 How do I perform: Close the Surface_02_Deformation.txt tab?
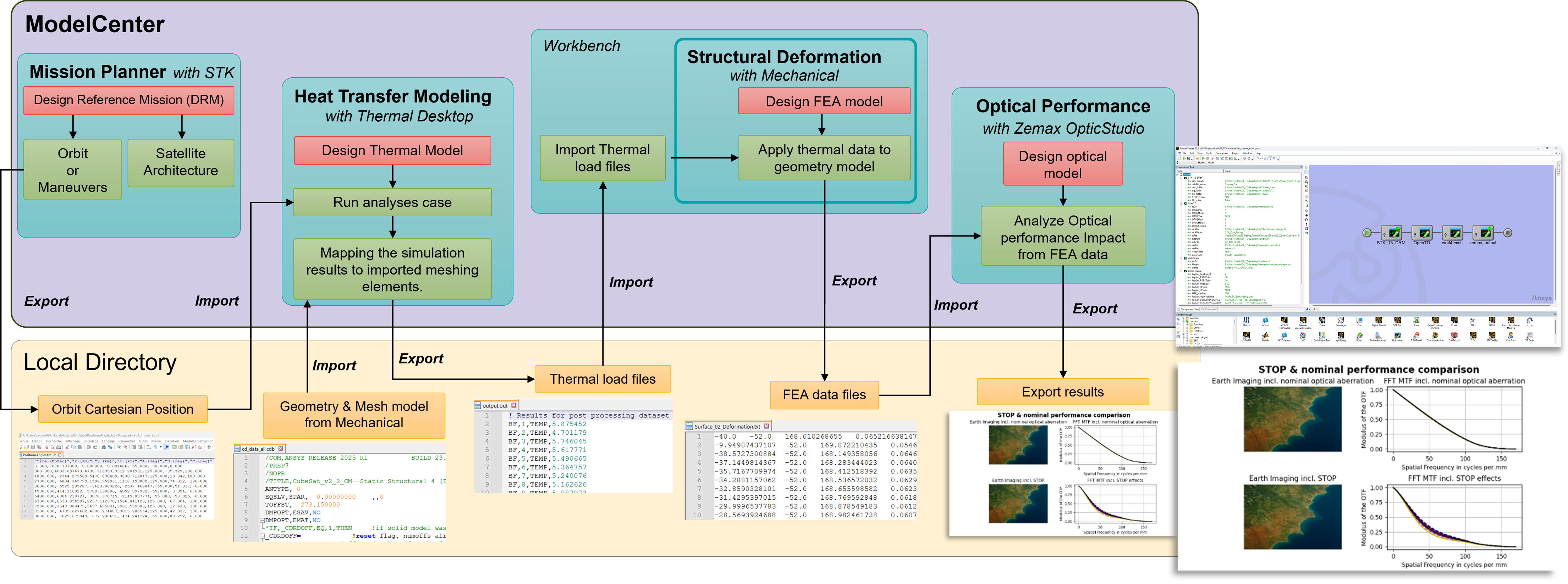766,427
